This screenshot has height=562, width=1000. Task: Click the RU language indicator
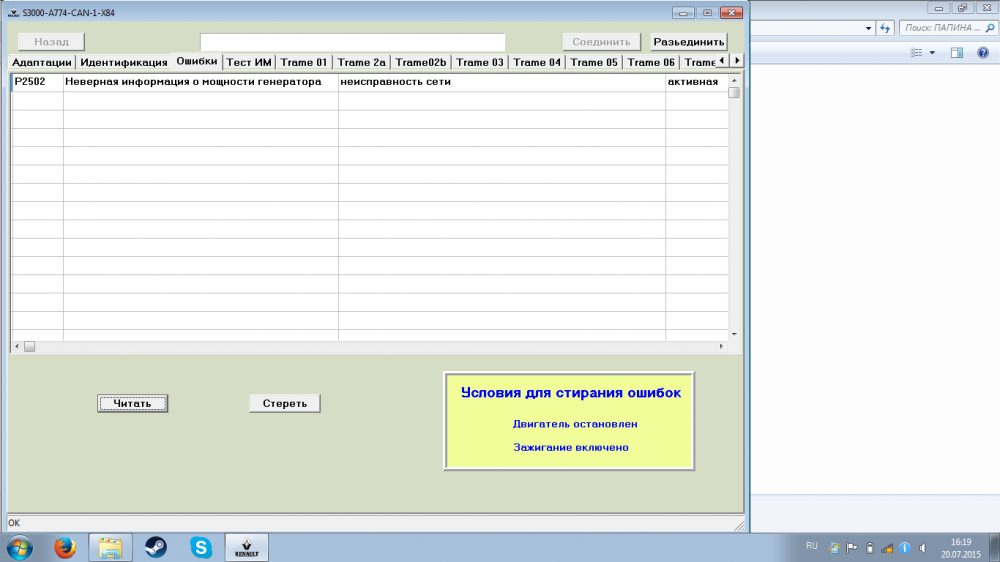point(811,546)
